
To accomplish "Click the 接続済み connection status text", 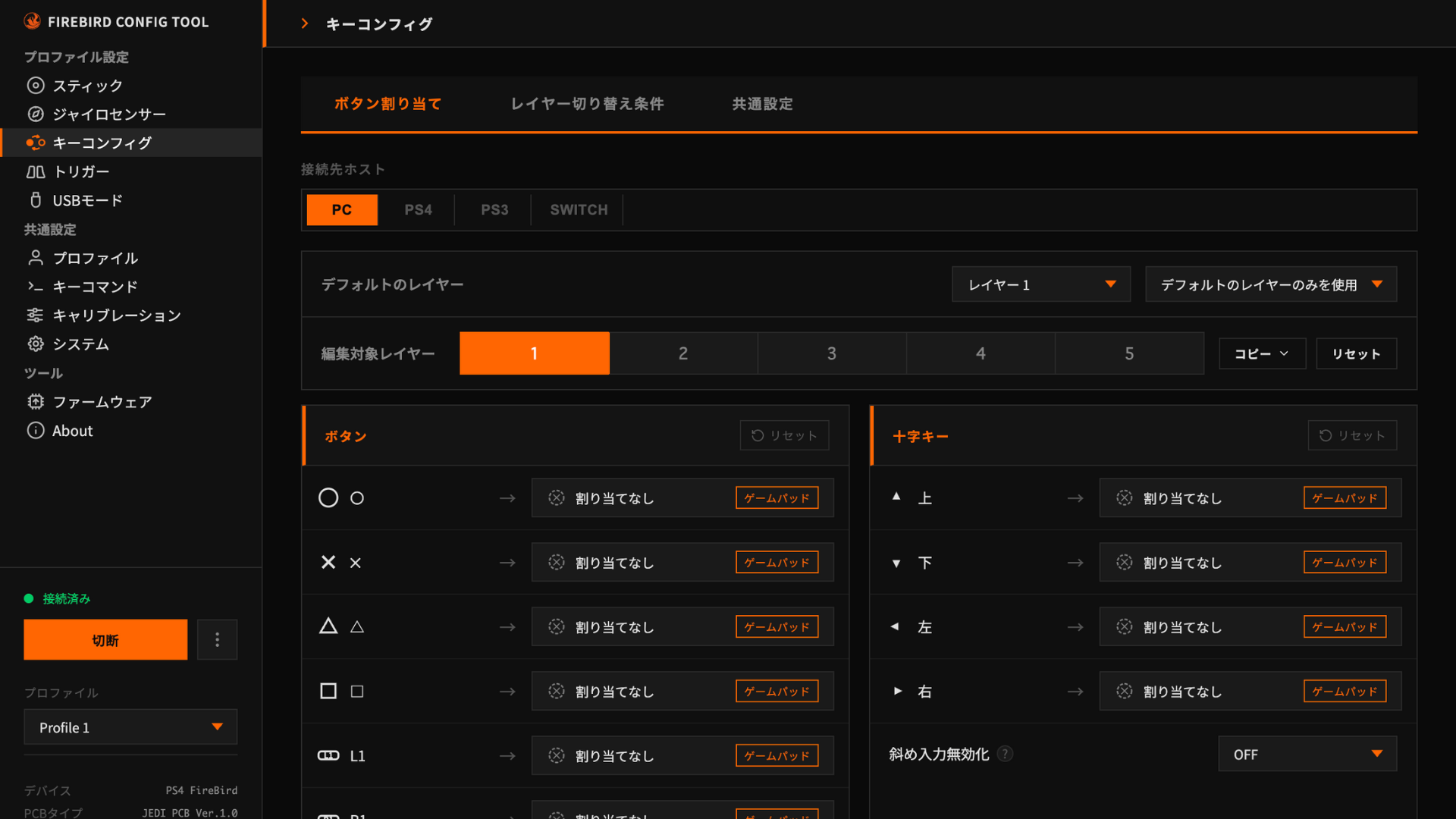I will (x=67, y=598).
